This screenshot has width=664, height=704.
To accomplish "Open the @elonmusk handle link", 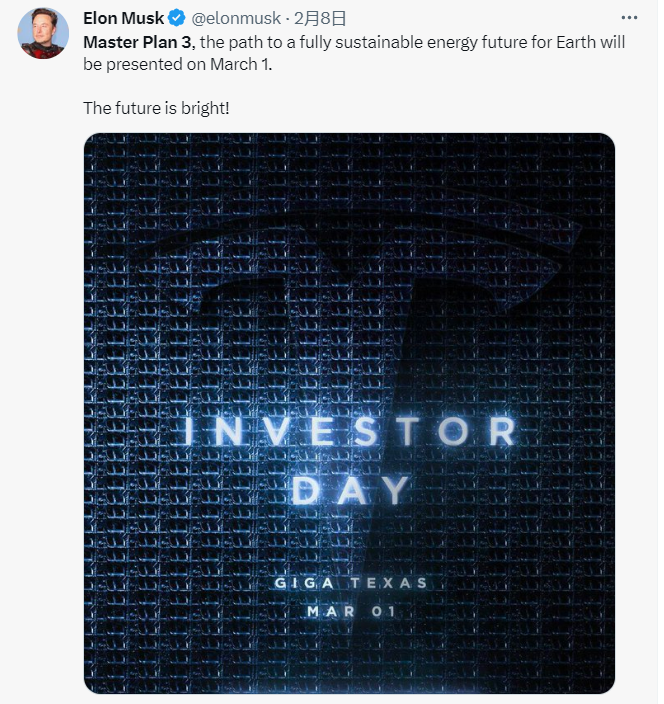I will (236, 18).
